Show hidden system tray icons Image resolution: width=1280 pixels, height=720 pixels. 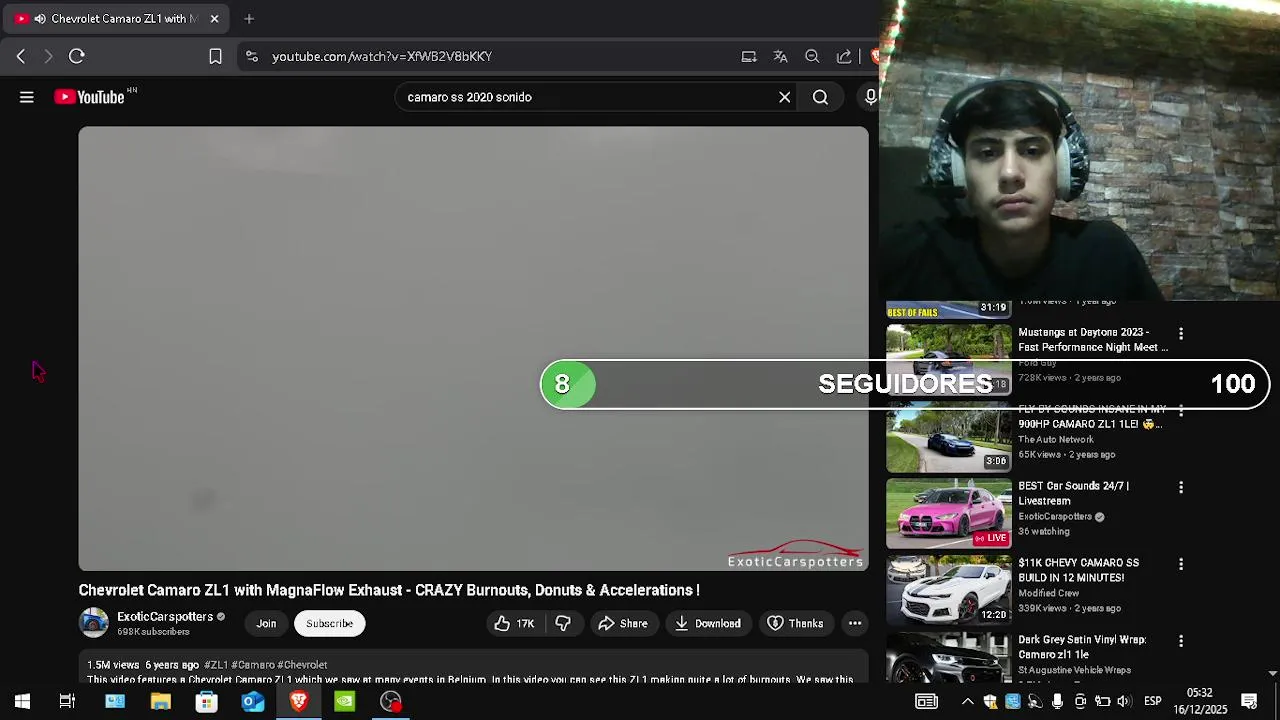(967, 702)
